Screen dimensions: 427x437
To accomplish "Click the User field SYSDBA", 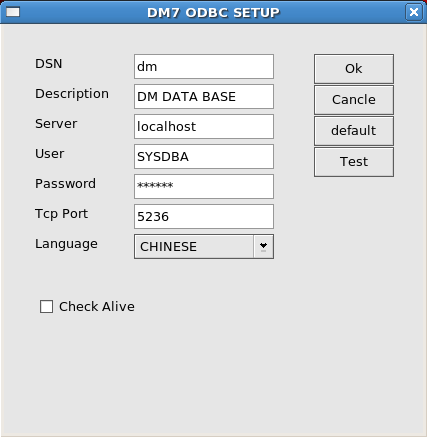I will (204, 157).
